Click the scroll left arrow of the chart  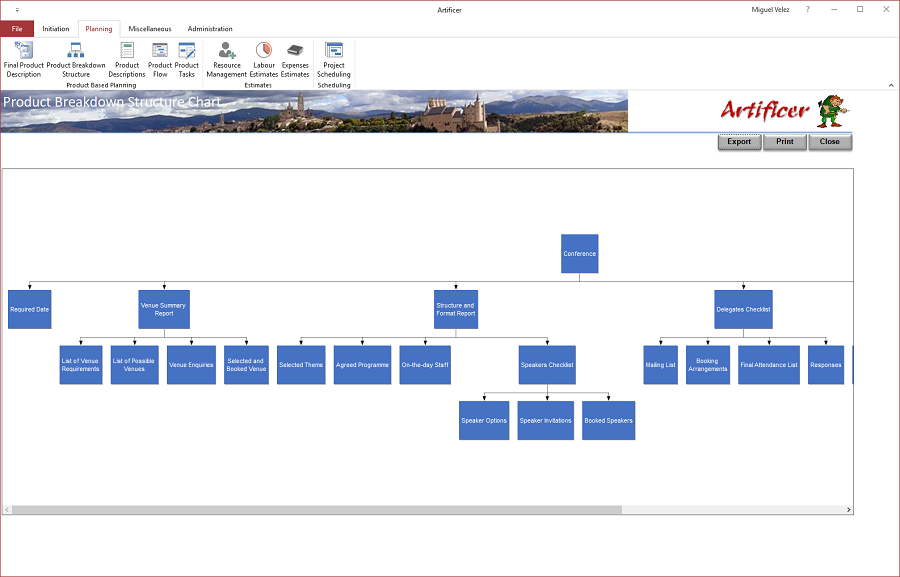[7, 510]
